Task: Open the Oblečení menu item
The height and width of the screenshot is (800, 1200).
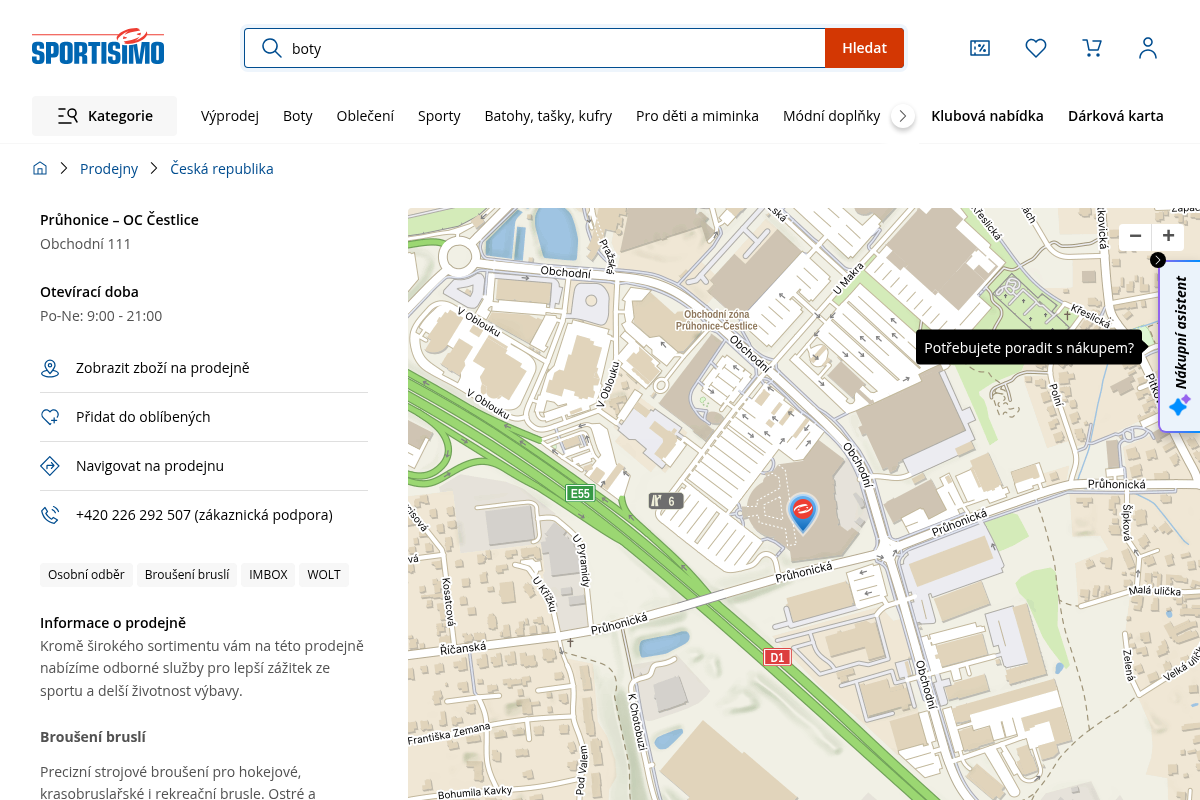Action: point(365,116)
